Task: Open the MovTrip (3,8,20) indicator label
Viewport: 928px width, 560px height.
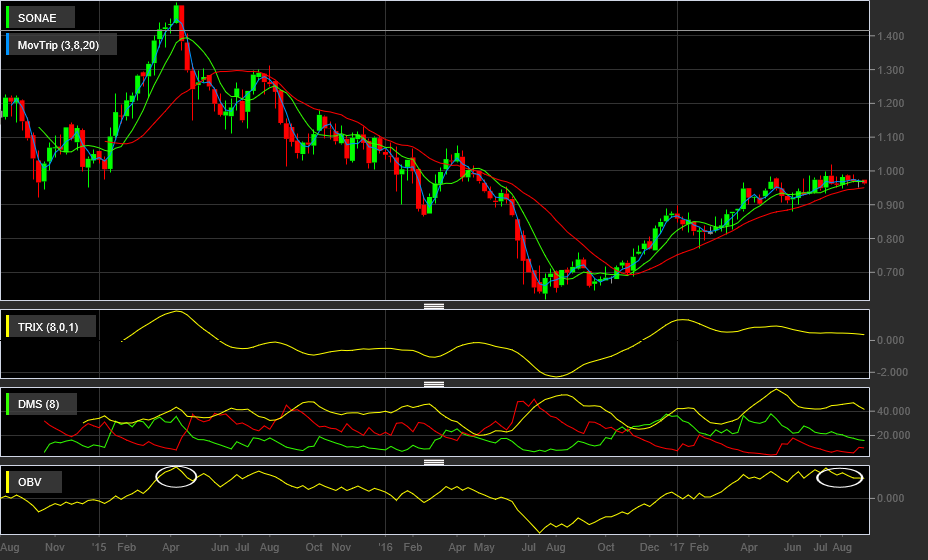Action: pos(58,45)
